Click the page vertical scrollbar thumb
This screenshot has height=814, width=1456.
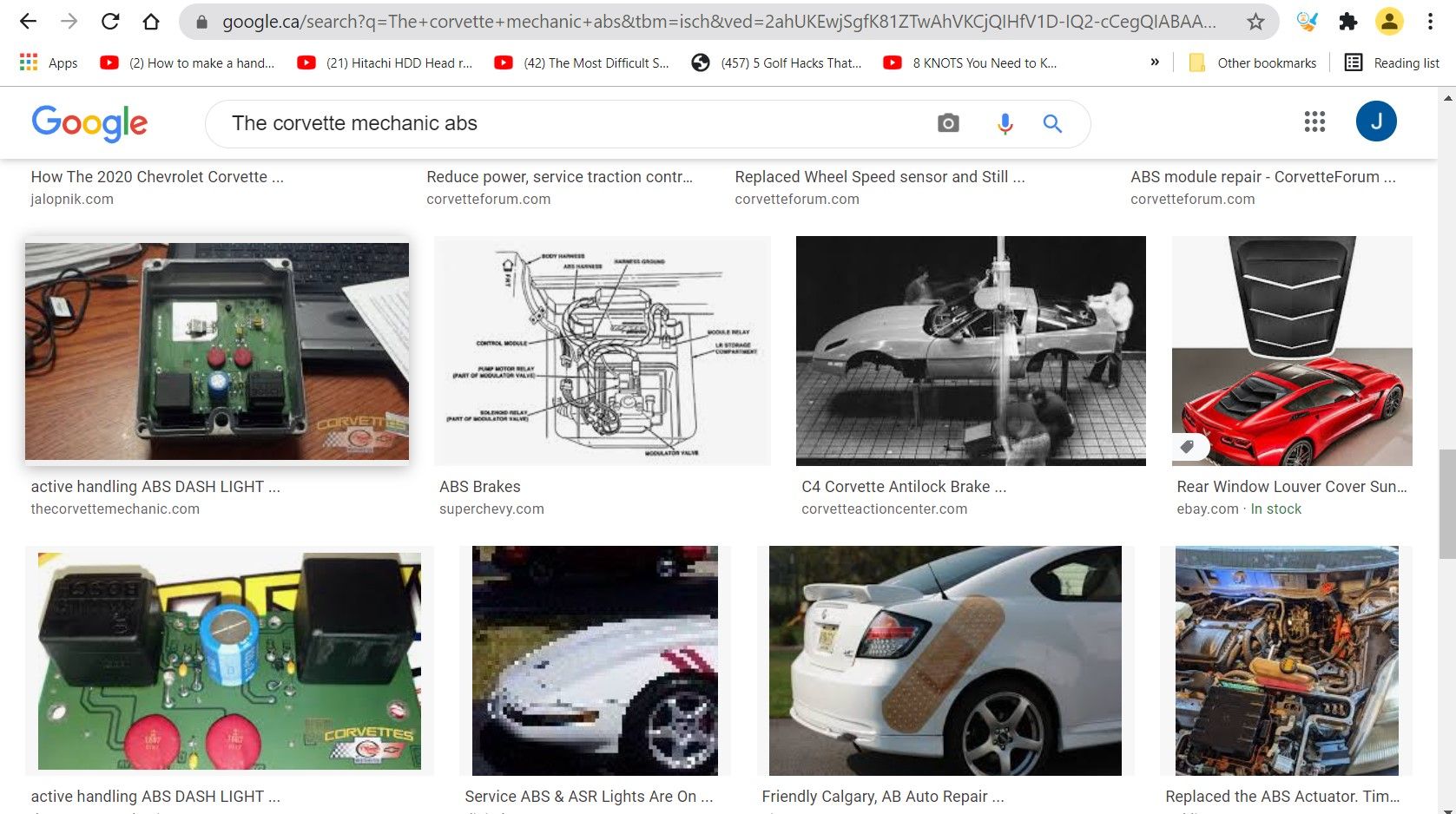point(1447,503)
